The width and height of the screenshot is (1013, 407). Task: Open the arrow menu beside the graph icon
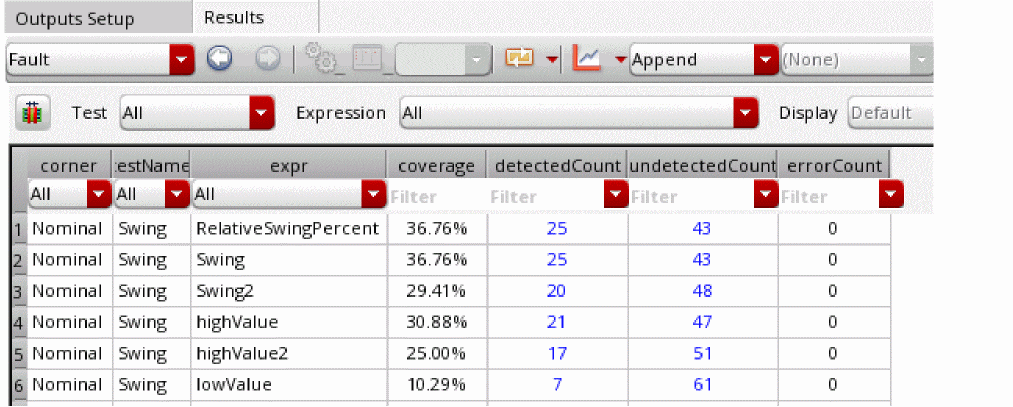coord(620,60)
